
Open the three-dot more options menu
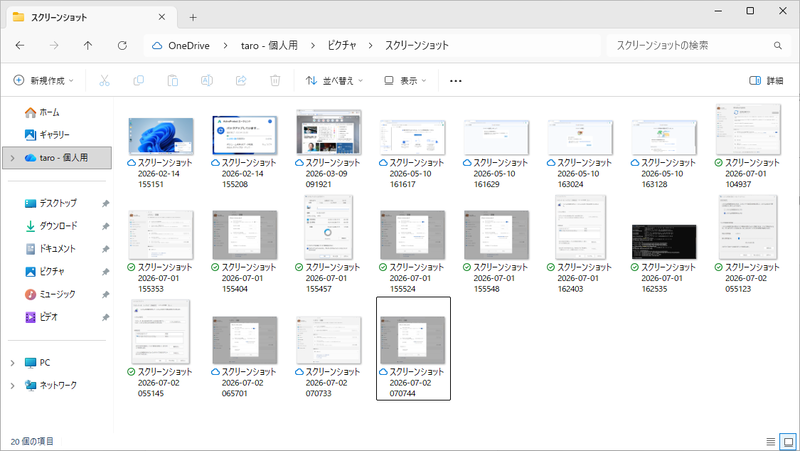456,81
